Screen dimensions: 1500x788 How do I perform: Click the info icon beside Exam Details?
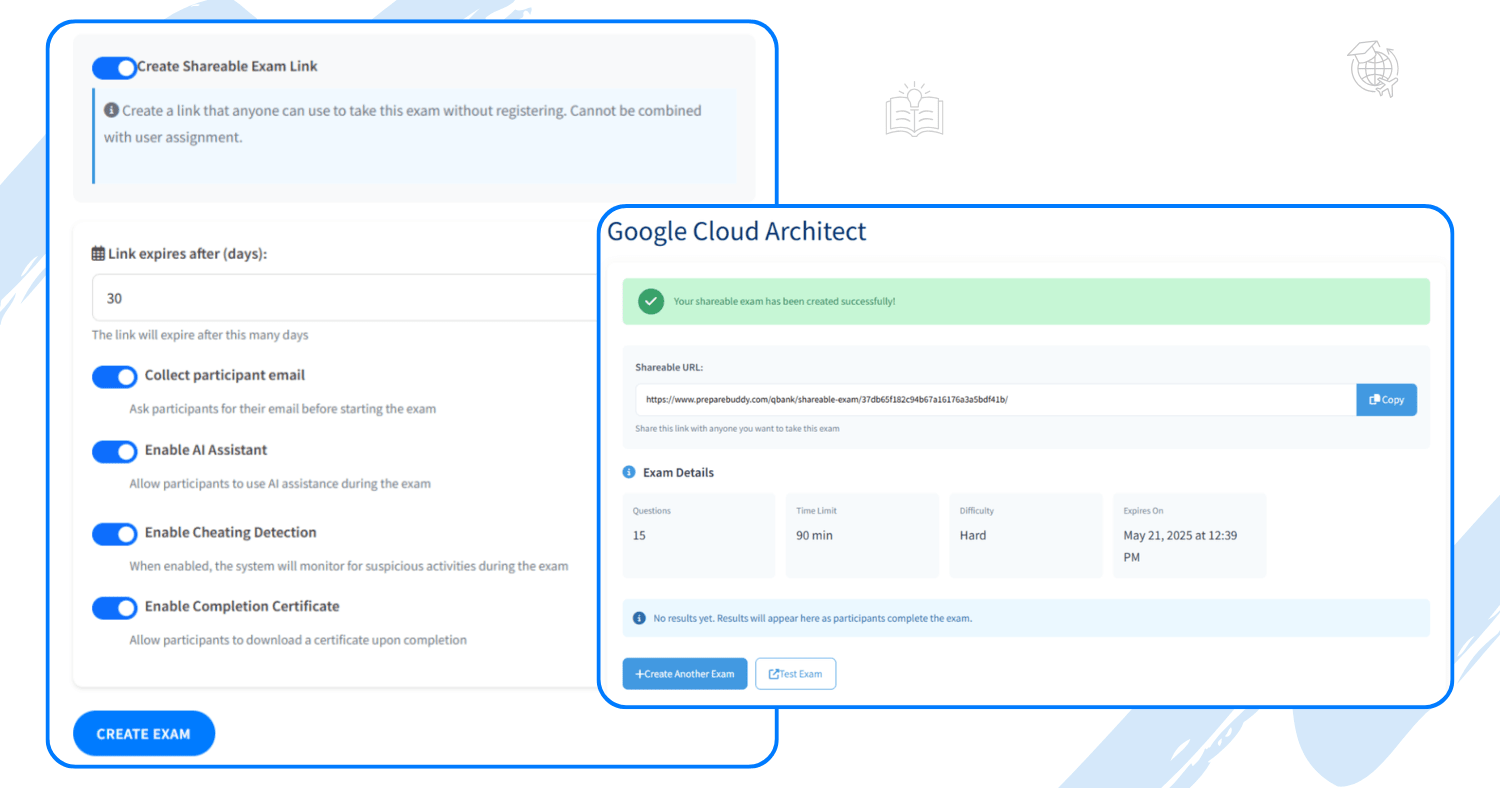(x=629, y=472)
